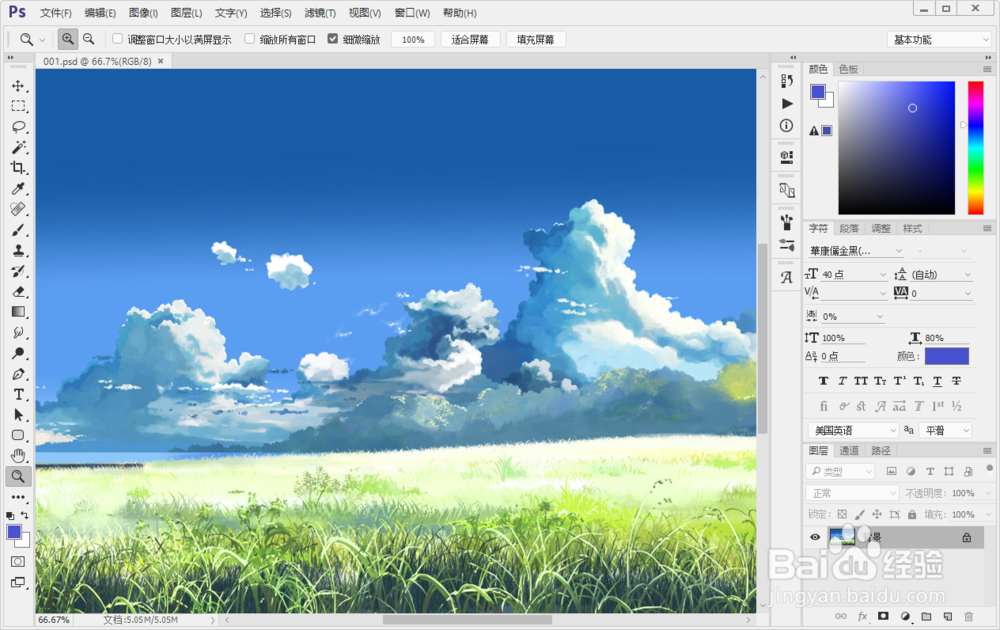The width and height of the screenshot is (1000, 630).
Task: Enable zoom all windows checkbox
Action: point(250,39)
